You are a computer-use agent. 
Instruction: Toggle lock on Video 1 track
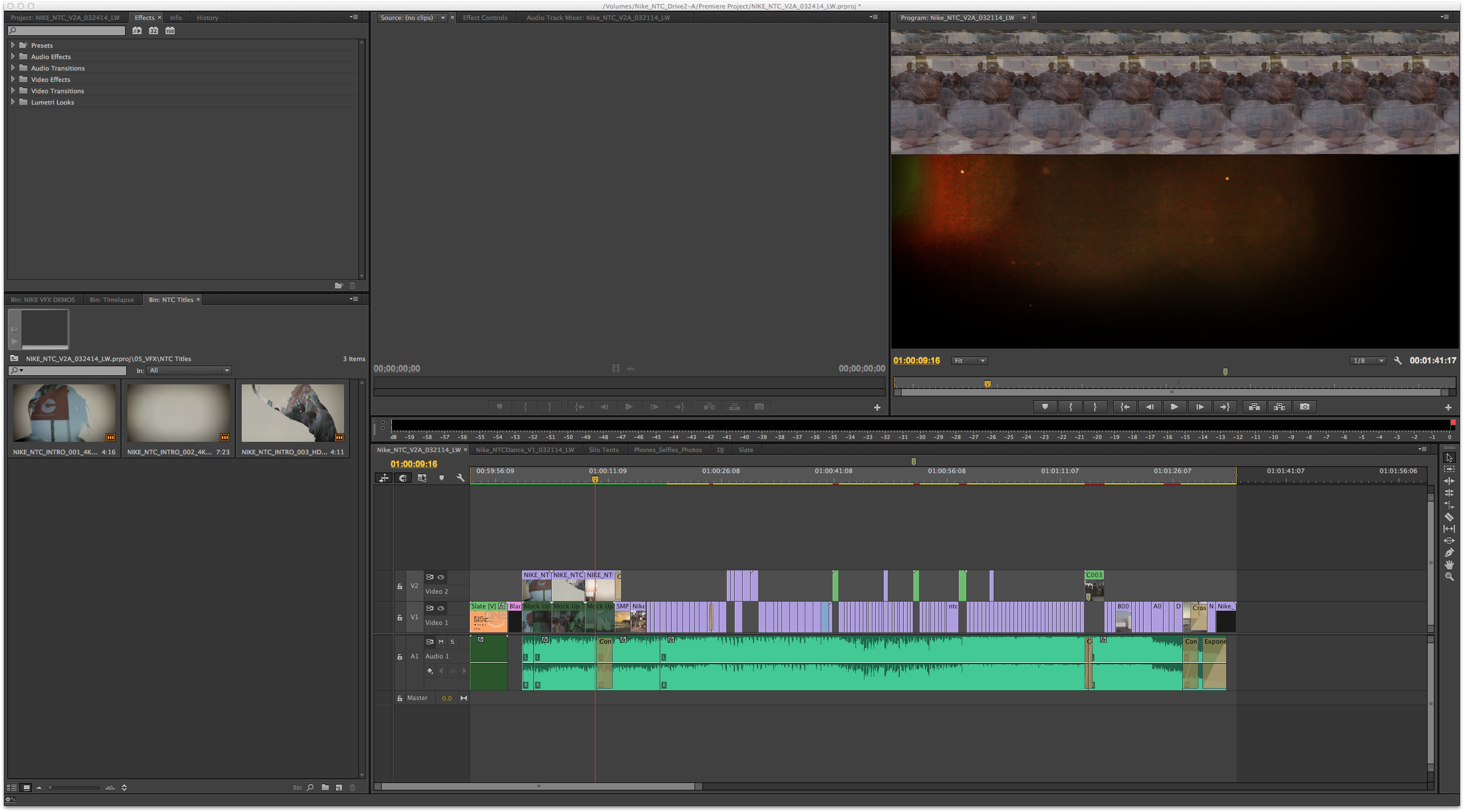pyautogui.click(x=399, y=618)
